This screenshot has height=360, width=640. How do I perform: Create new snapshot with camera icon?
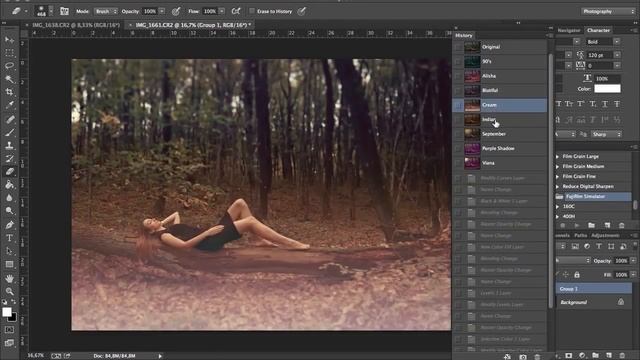pos(522,357)
